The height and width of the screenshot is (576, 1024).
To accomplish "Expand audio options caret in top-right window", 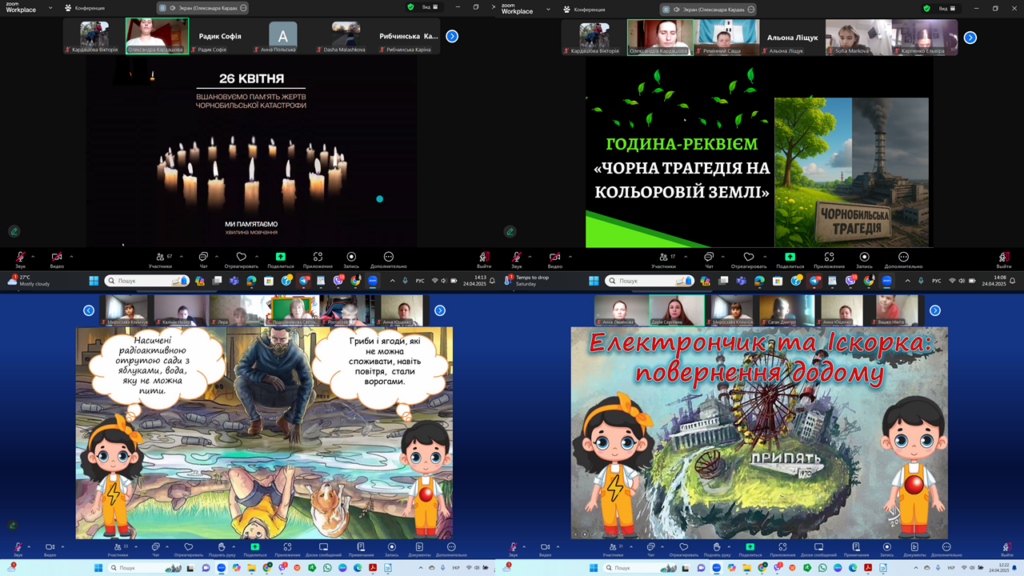I will (x=530, y=256).
